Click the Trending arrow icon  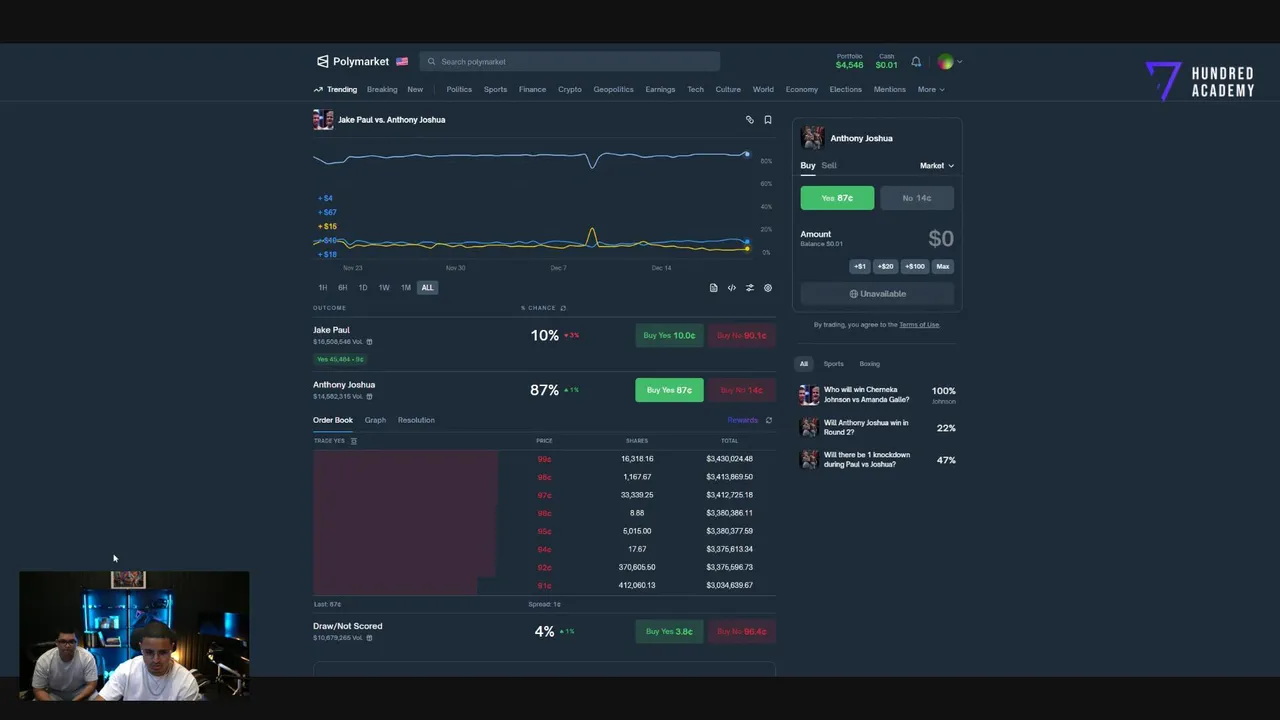[318, 89]
